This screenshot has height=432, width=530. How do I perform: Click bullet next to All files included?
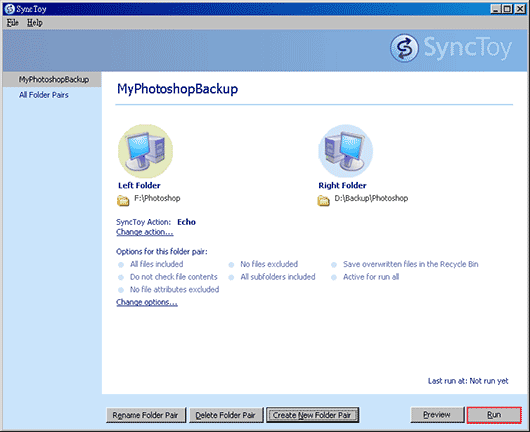121,265
